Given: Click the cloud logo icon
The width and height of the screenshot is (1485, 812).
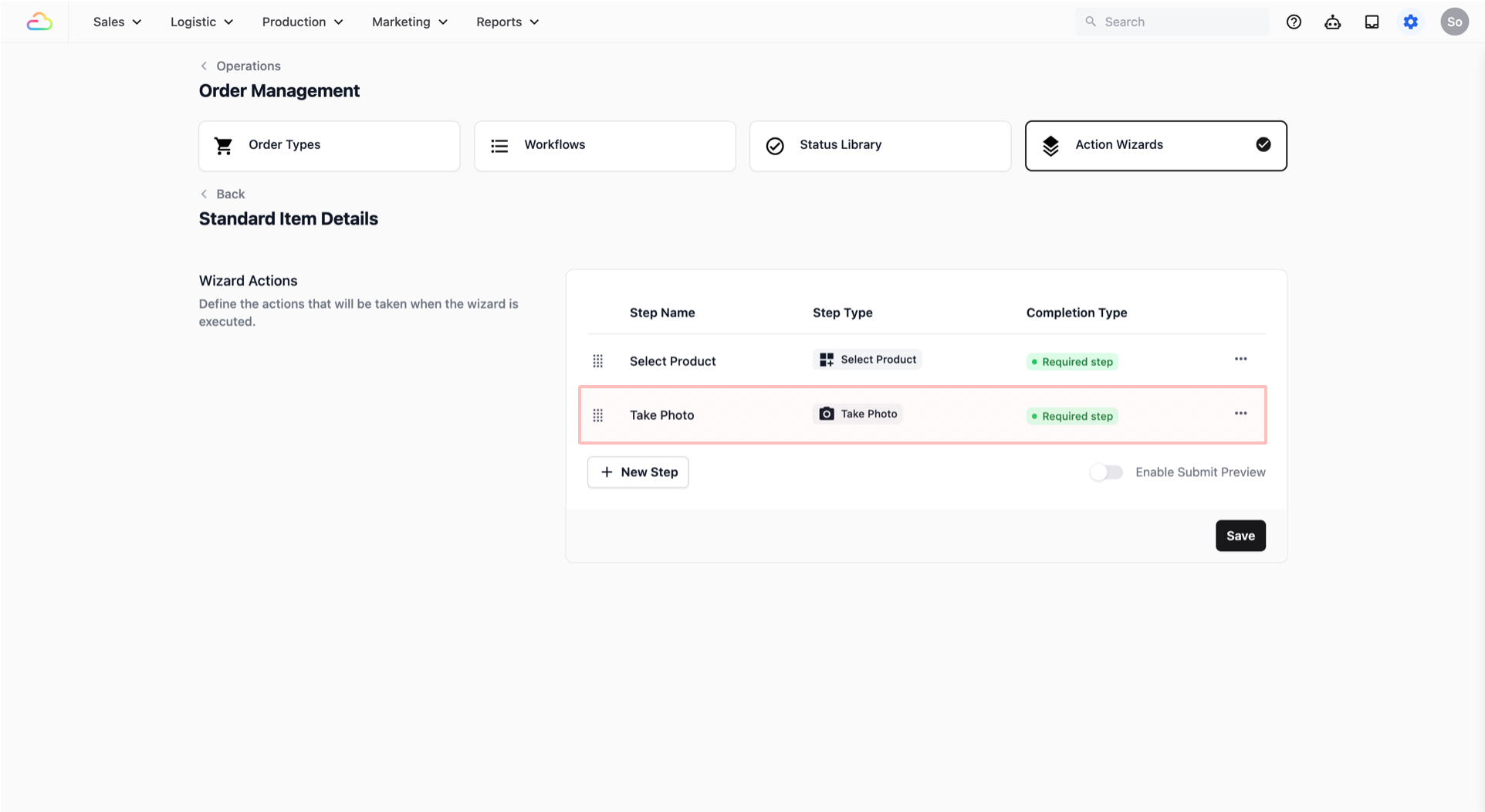Looking at the screenshot, I should pyautogui.click(x=39, y=22).
